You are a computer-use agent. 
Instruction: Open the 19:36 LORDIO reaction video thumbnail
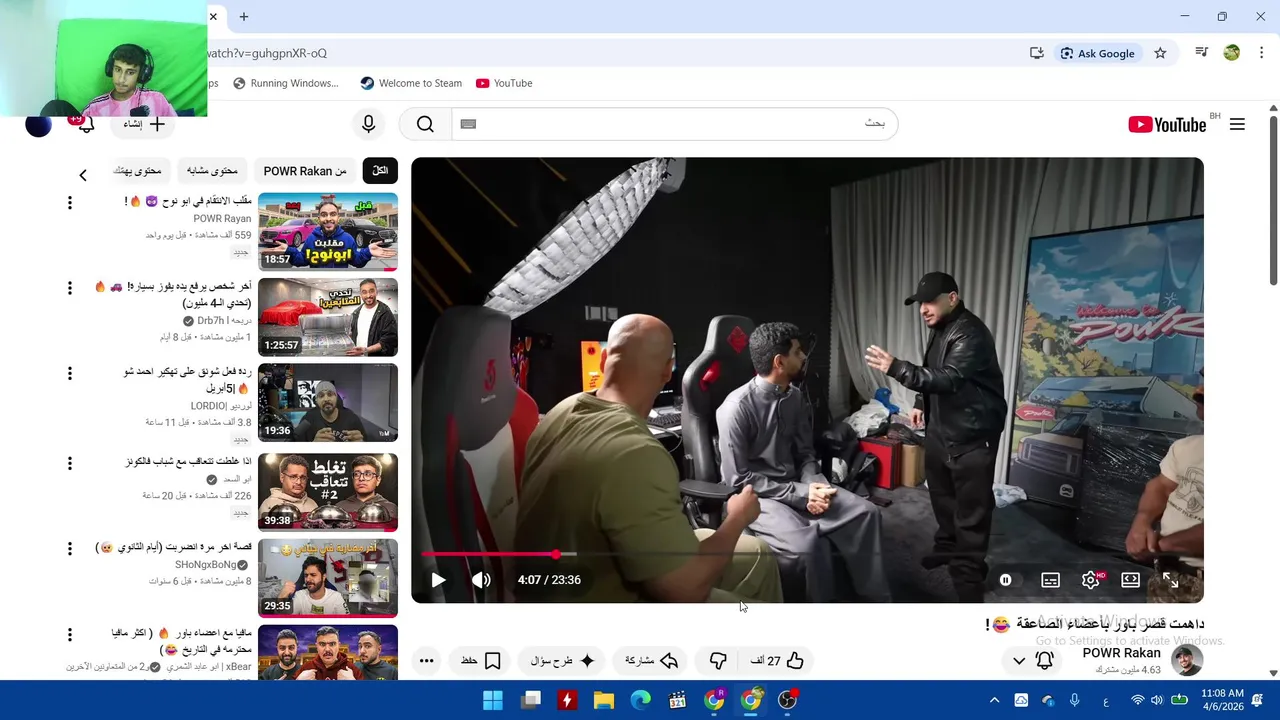[x=328, y=403]
